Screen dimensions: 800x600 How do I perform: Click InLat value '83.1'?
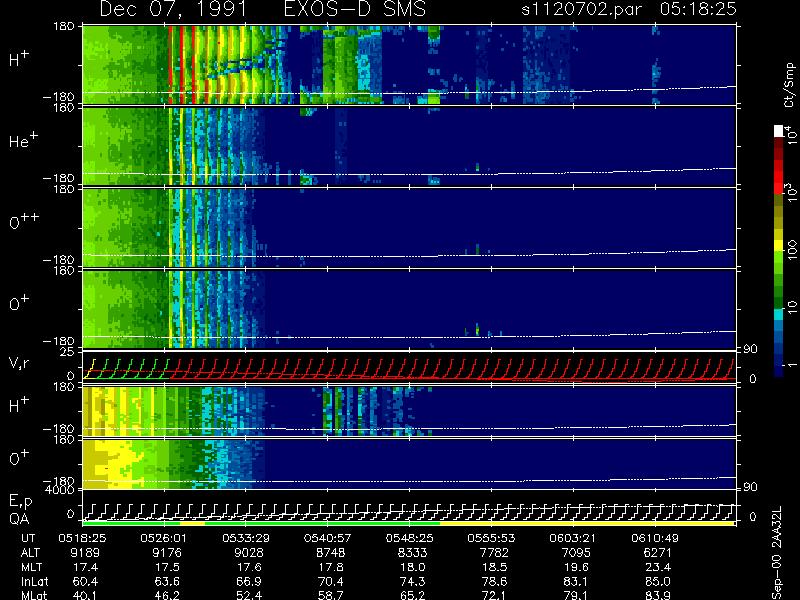(x=577, y=581)
